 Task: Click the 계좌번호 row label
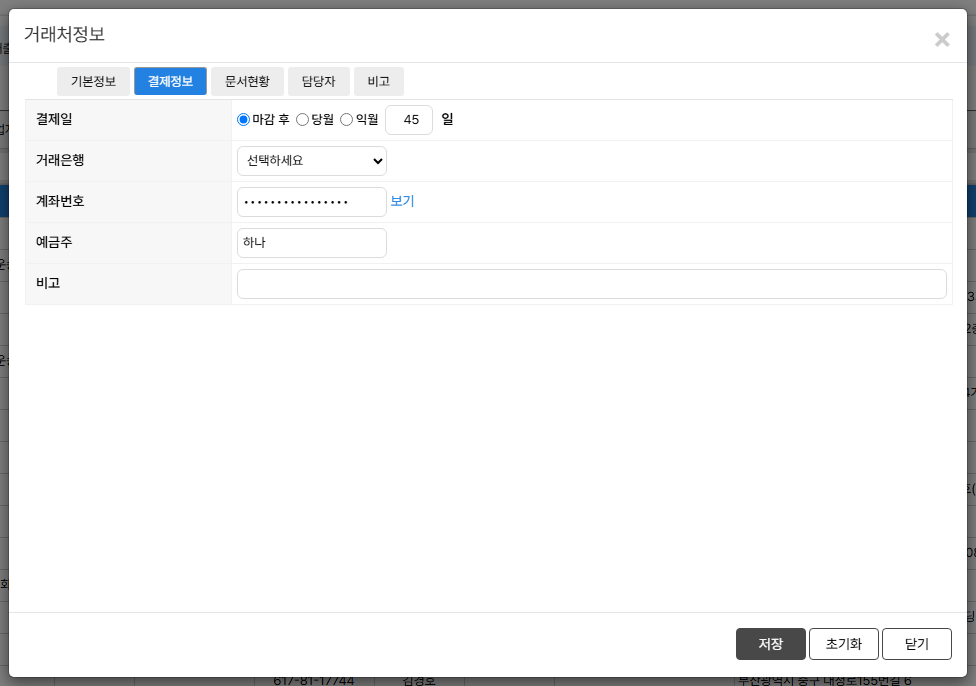(x=60, y=201)
